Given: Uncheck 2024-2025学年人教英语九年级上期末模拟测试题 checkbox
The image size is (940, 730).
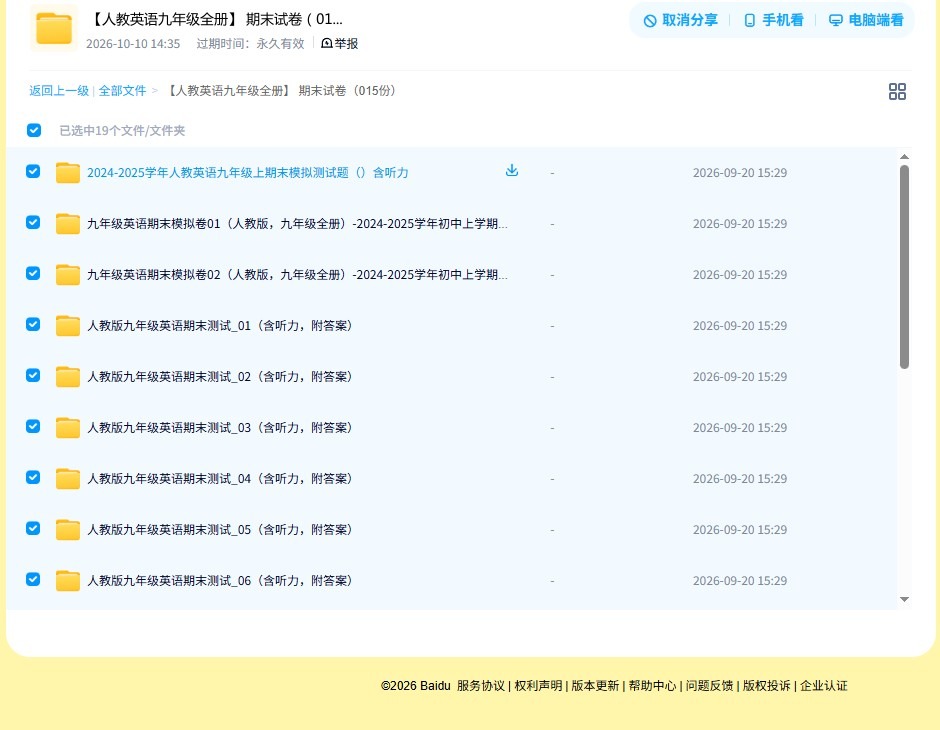Looking at the screenshot, I should point(33,171).
